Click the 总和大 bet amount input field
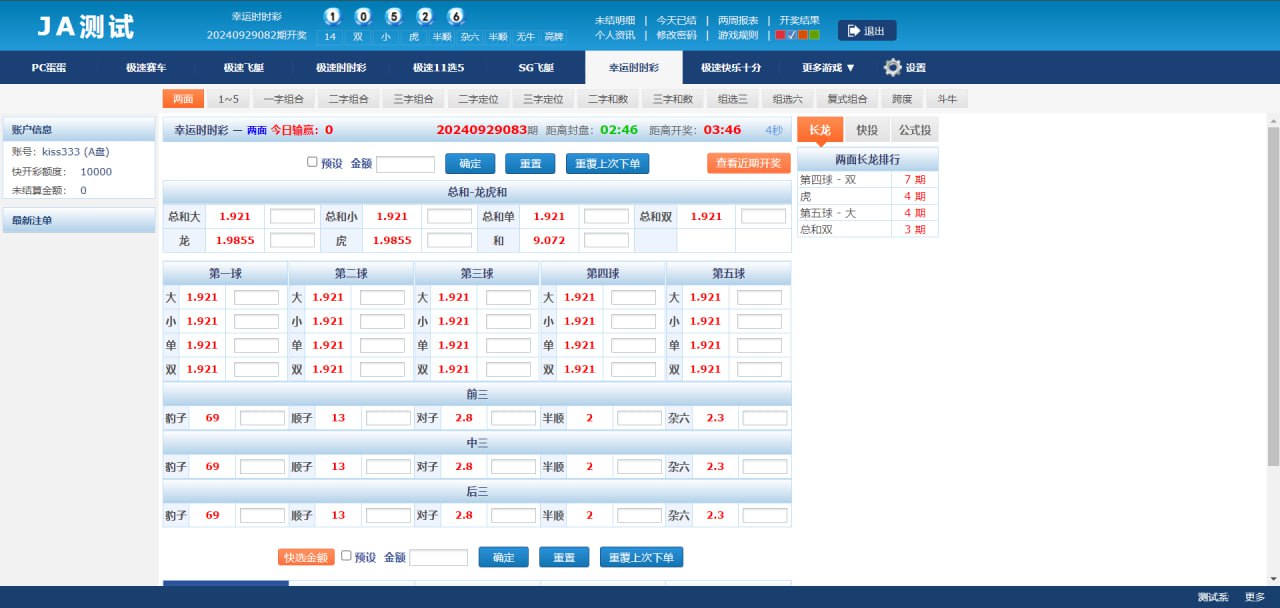1280x608 pixels. pyautogui.click(x=292, y=216)
